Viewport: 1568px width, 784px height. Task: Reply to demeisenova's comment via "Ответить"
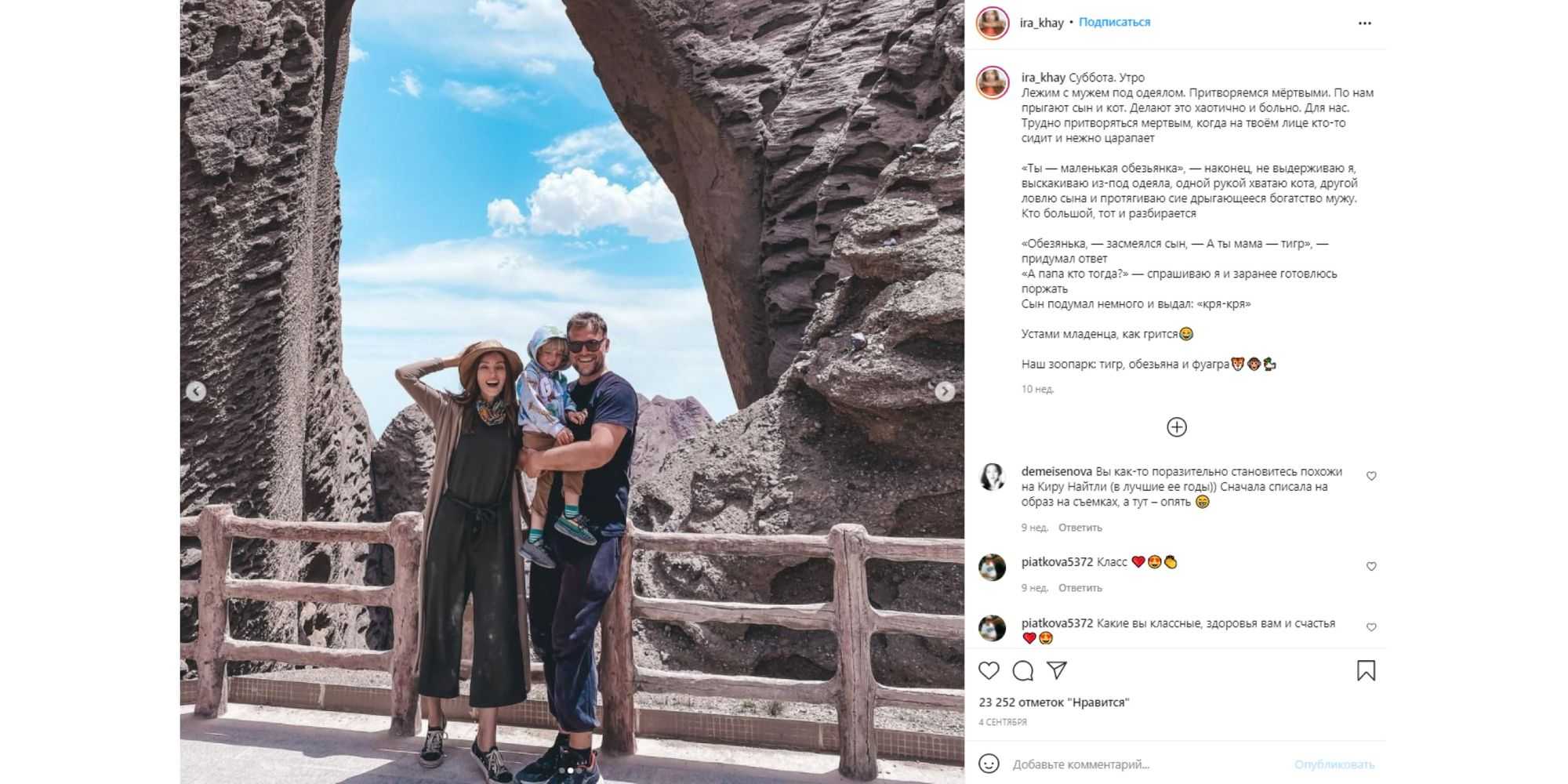coord(1080,528)
